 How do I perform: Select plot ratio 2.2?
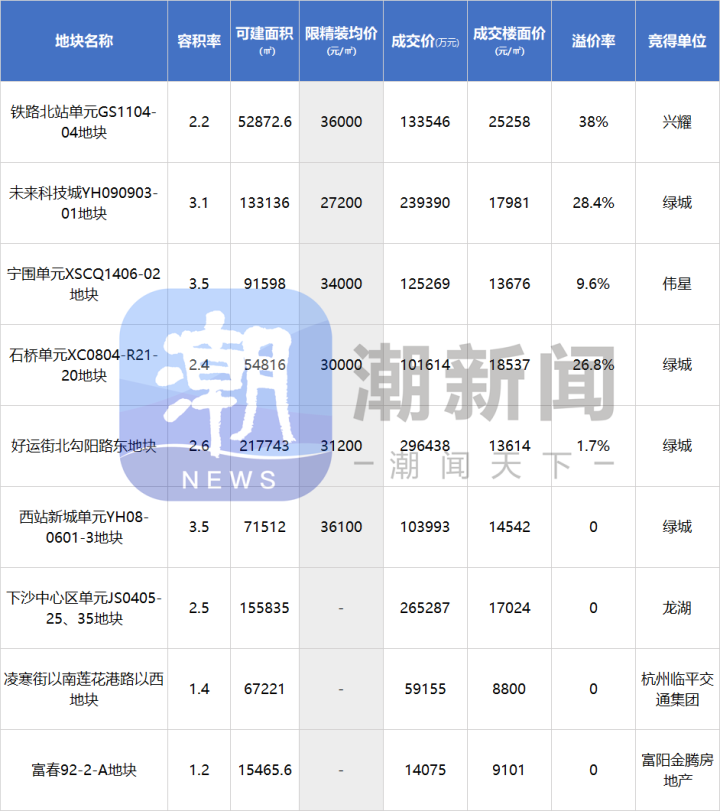pyautogui.click(x=199, y=122)
